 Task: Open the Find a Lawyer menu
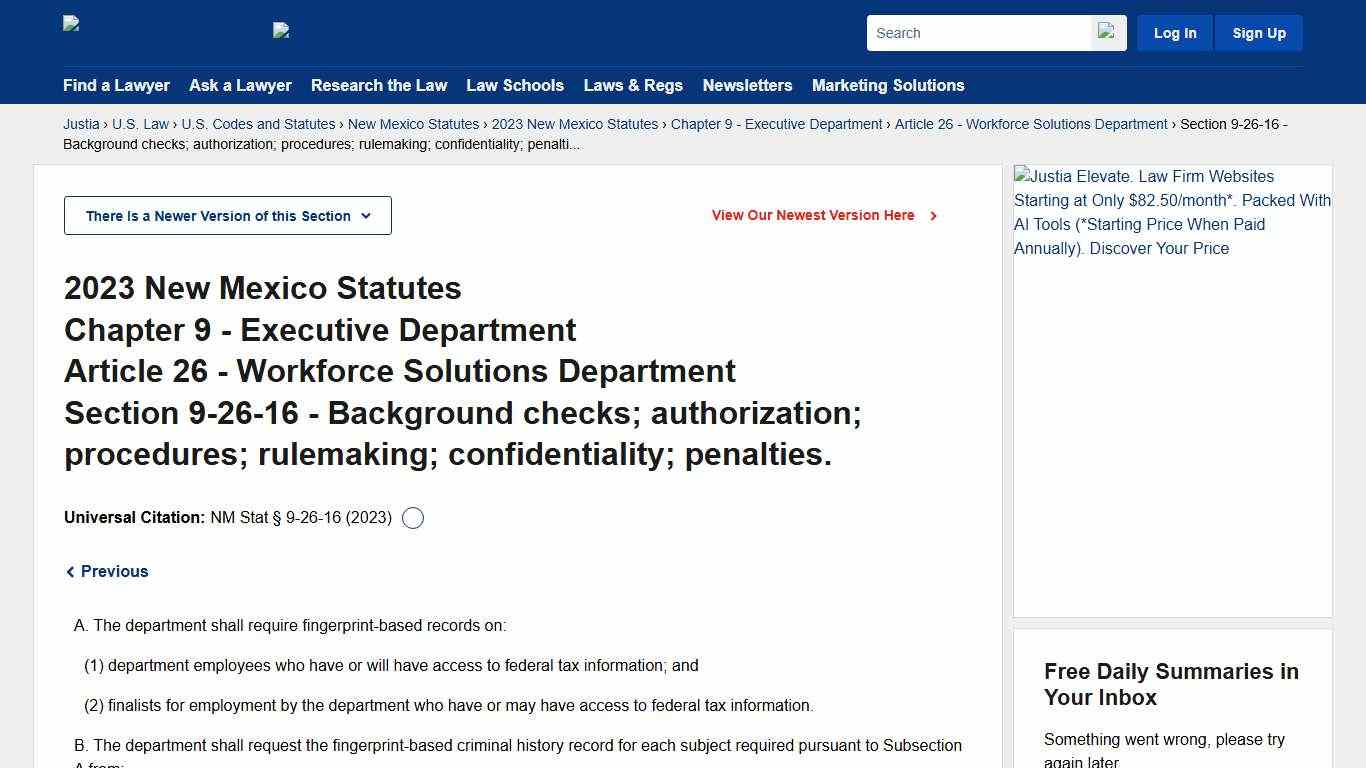click(x=116, y=86)
